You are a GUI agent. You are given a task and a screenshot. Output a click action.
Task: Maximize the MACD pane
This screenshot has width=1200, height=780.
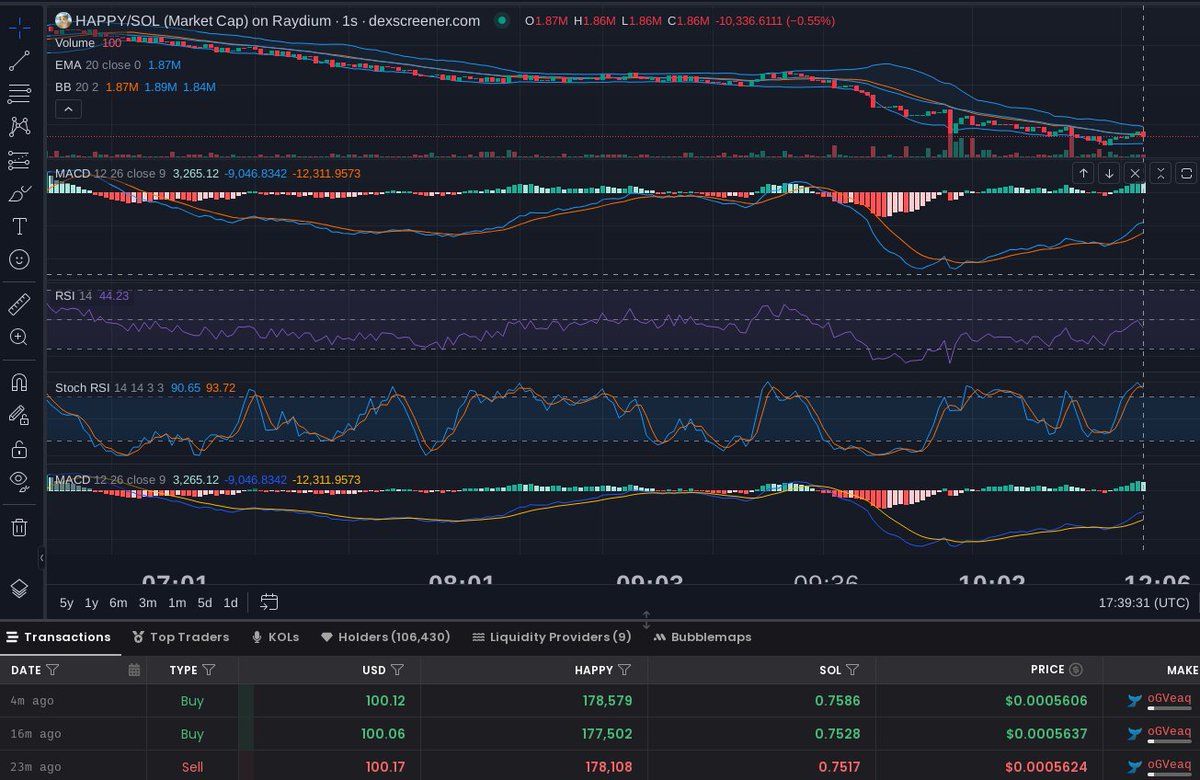(x=1187, y=173)
